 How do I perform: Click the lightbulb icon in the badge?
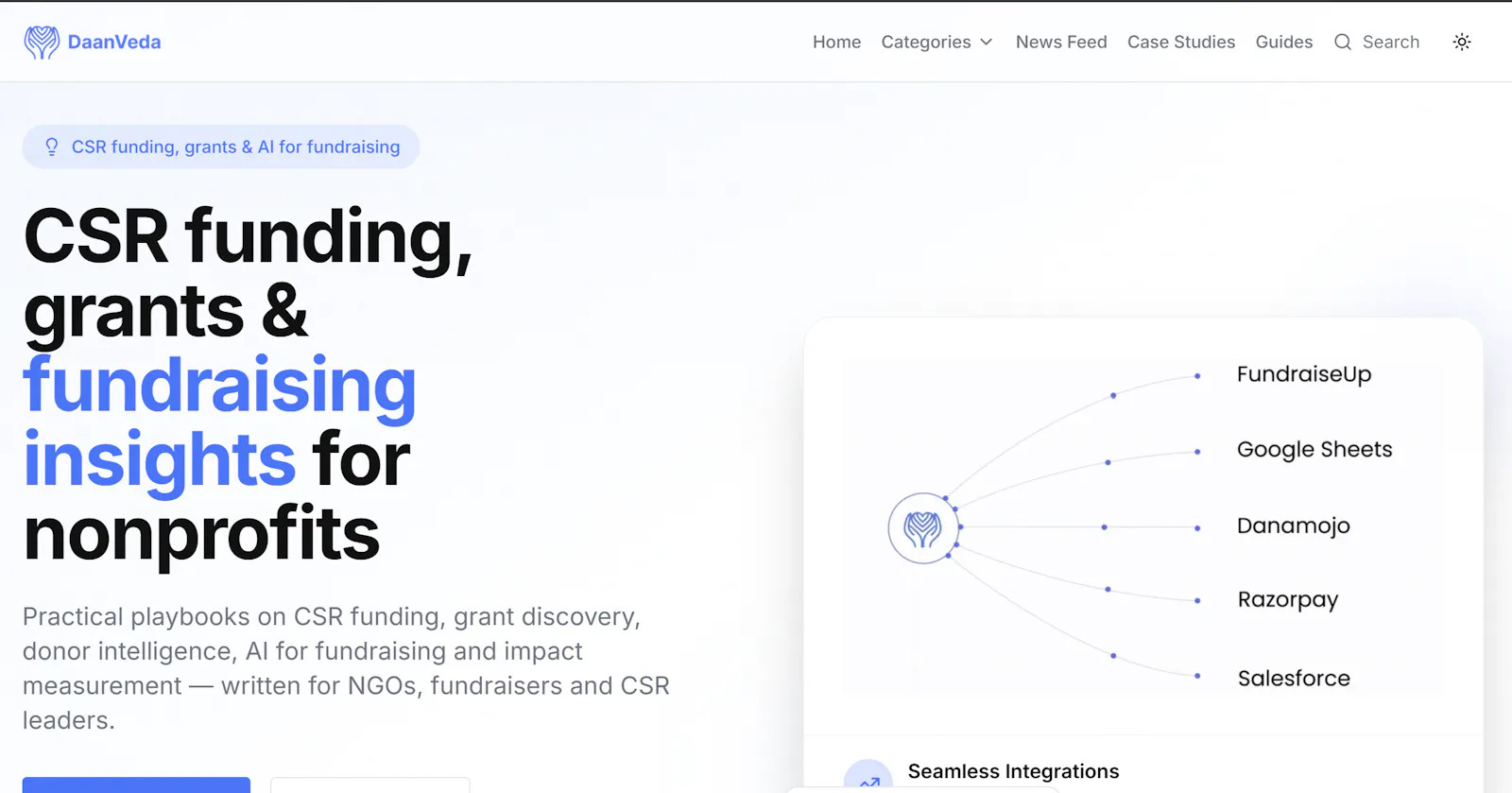52,147
